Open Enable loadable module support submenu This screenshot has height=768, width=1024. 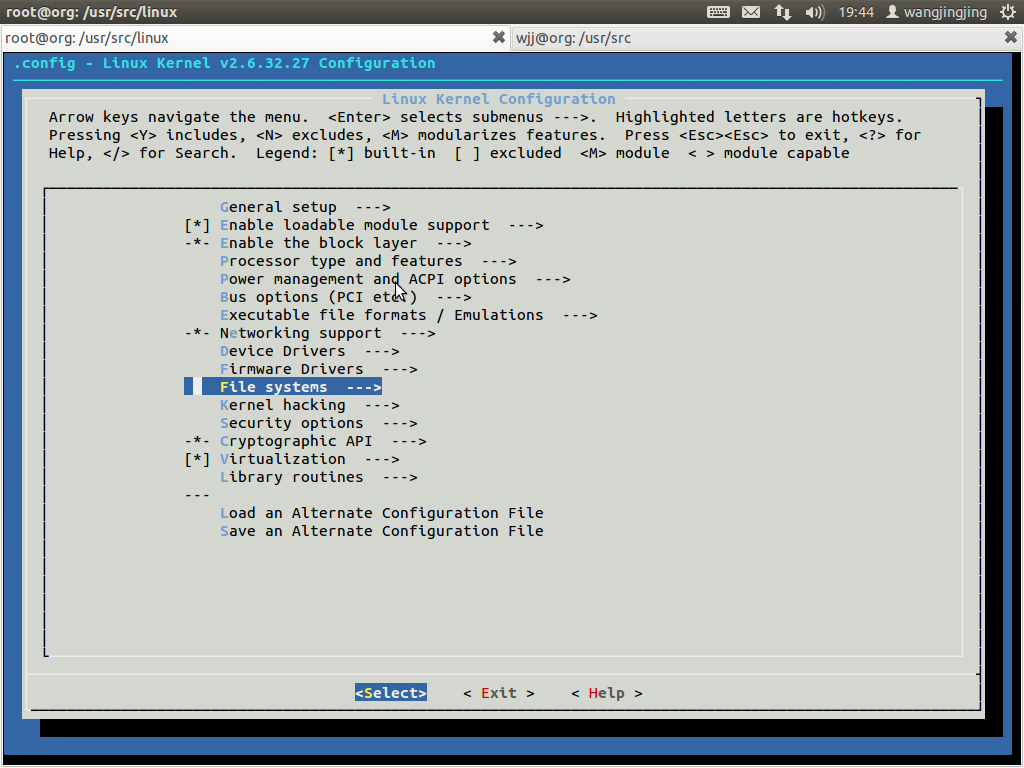[381, 225]
